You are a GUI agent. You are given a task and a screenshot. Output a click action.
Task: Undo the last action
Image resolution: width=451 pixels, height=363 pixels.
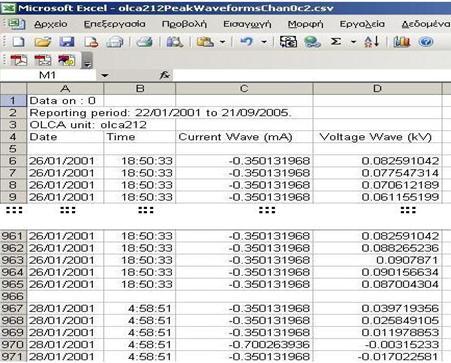tap(247, 42)
